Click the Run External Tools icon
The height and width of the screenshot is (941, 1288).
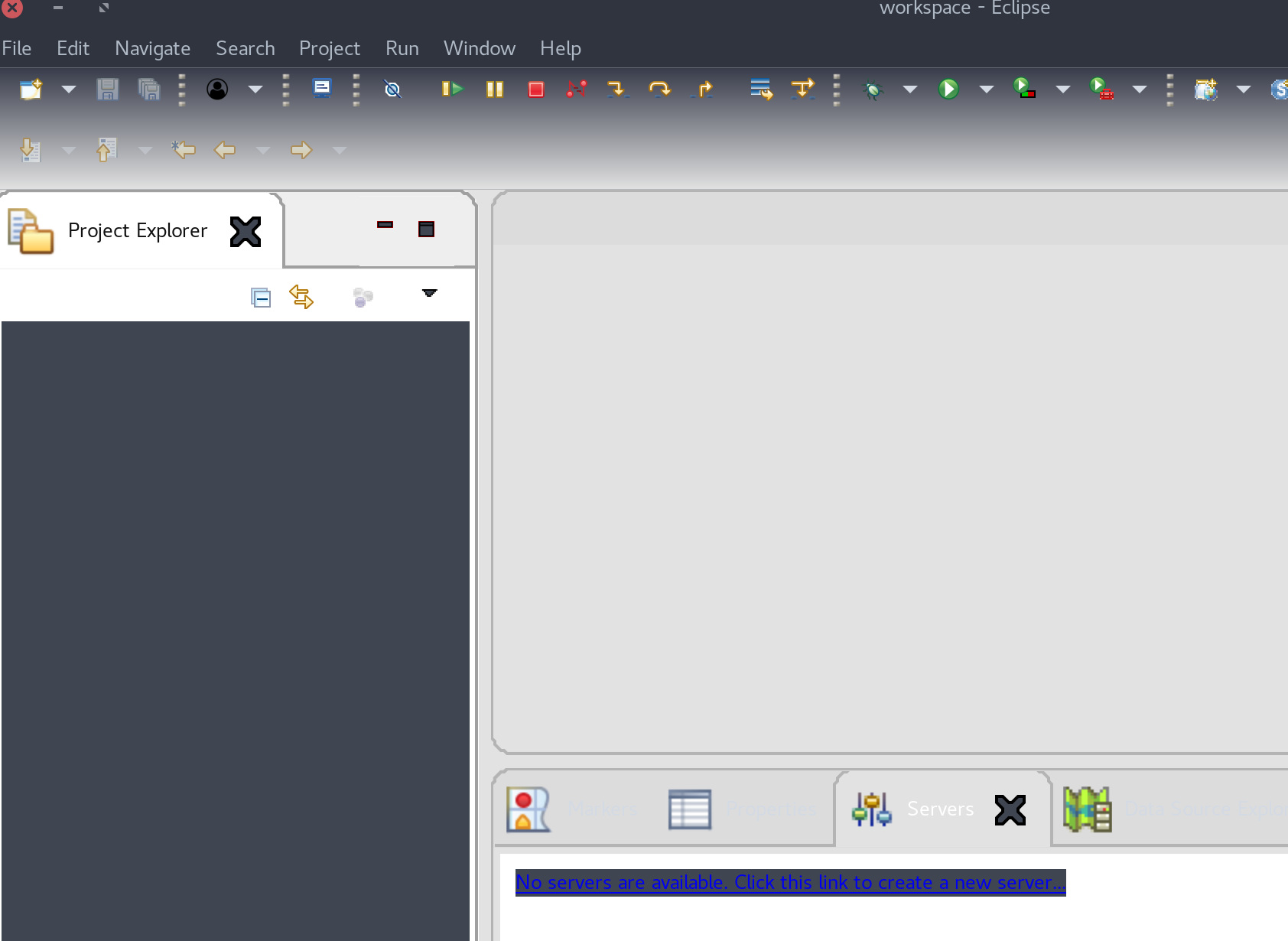coord(1101,89)
